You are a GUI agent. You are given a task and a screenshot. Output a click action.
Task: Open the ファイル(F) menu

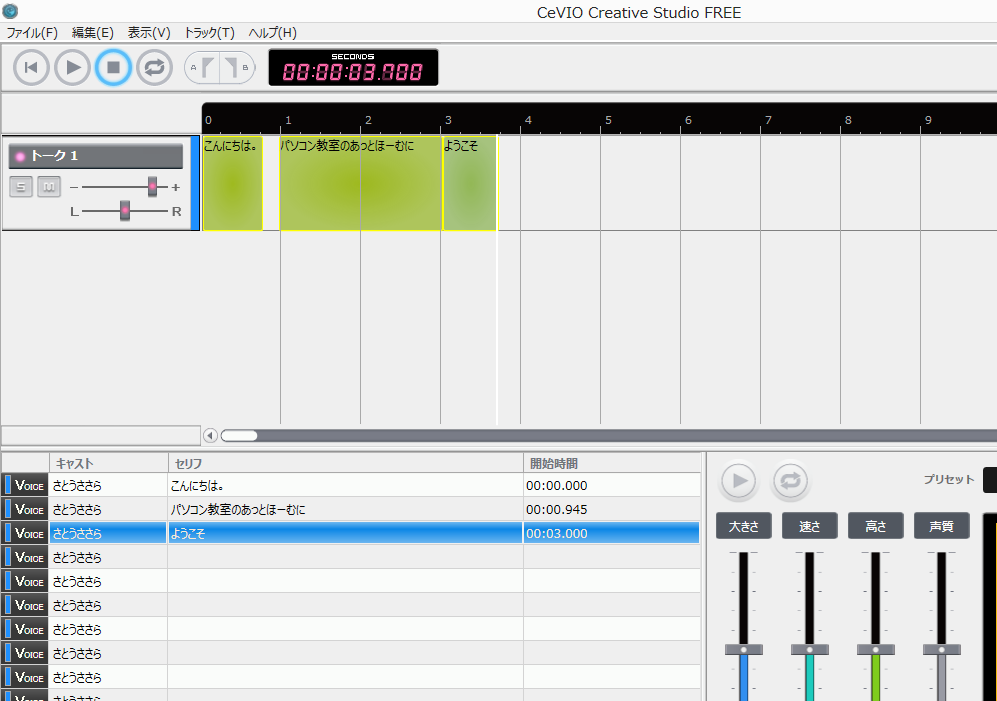(32, 33)
